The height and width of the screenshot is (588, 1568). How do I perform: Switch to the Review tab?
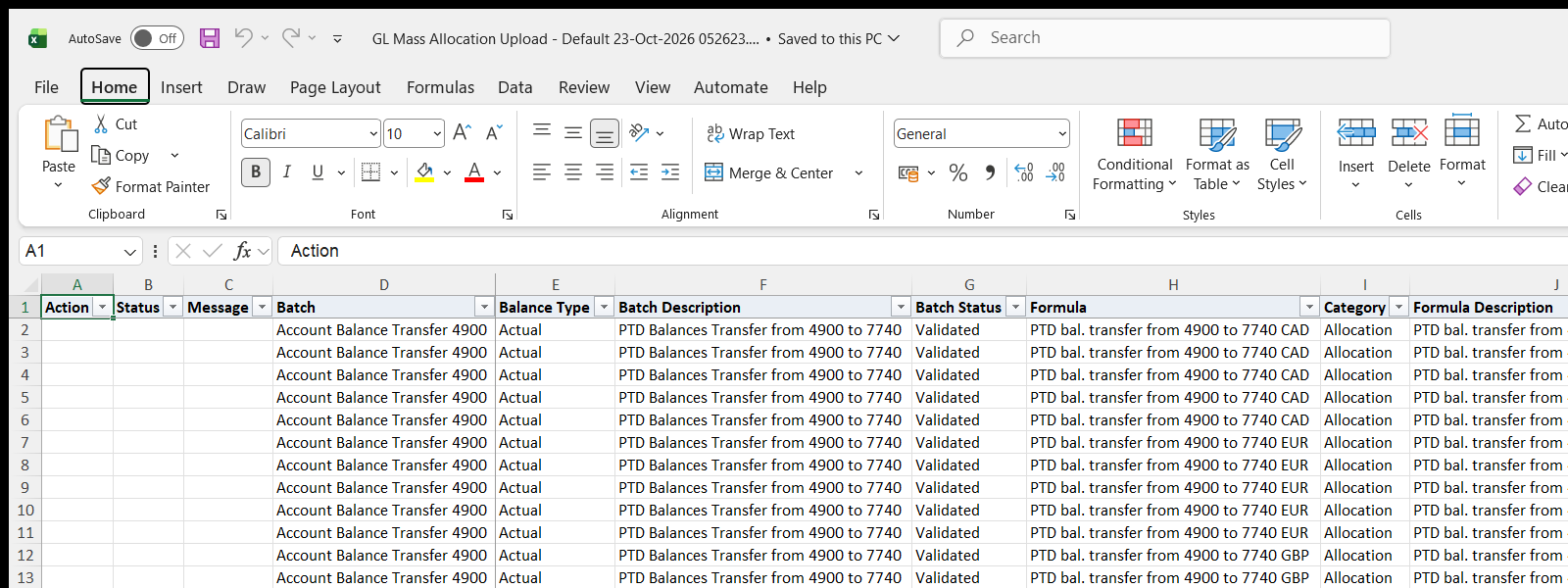[584, 87]
